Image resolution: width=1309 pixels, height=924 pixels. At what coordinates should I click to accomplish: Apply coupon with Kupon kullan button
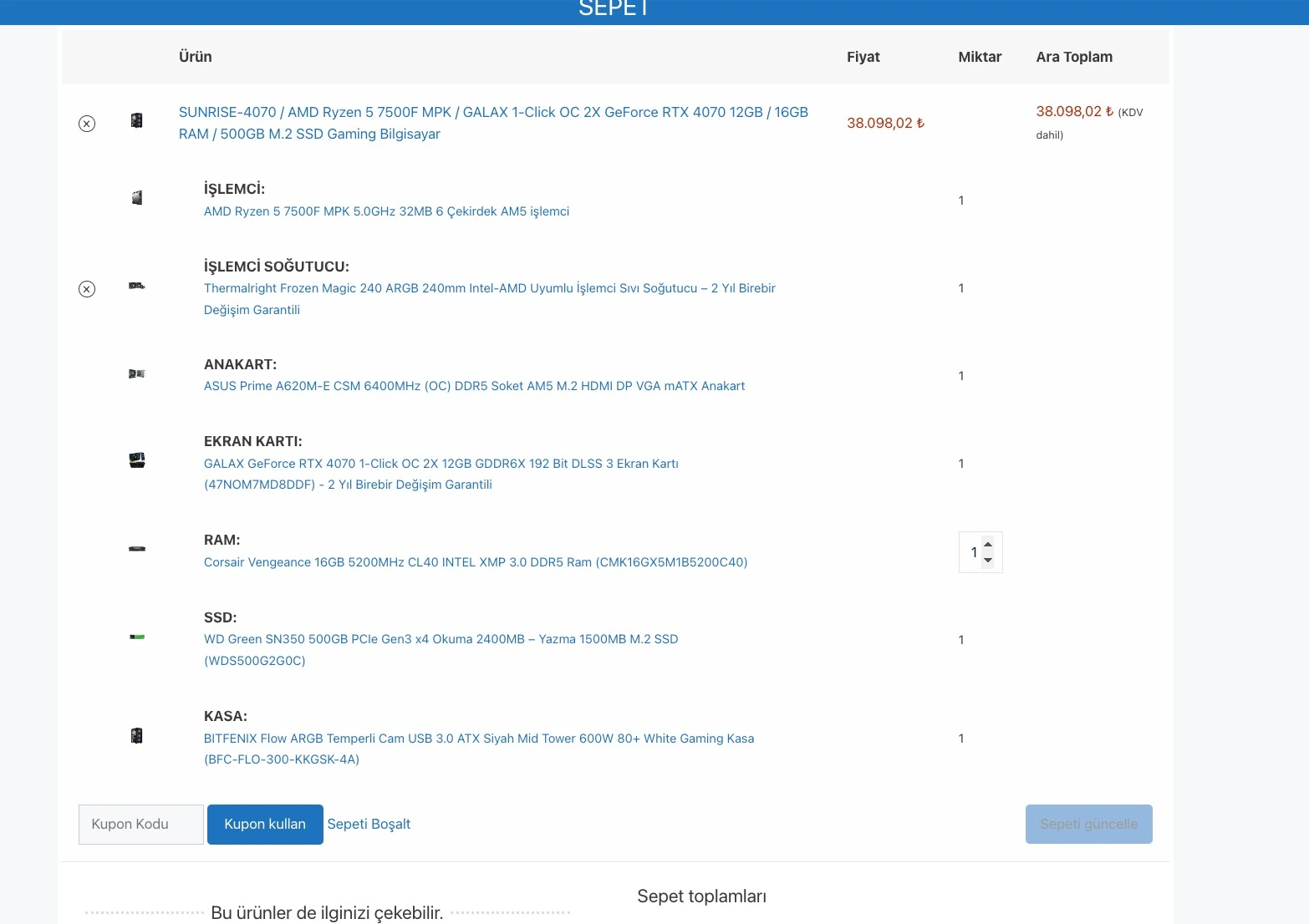(265, 825)
